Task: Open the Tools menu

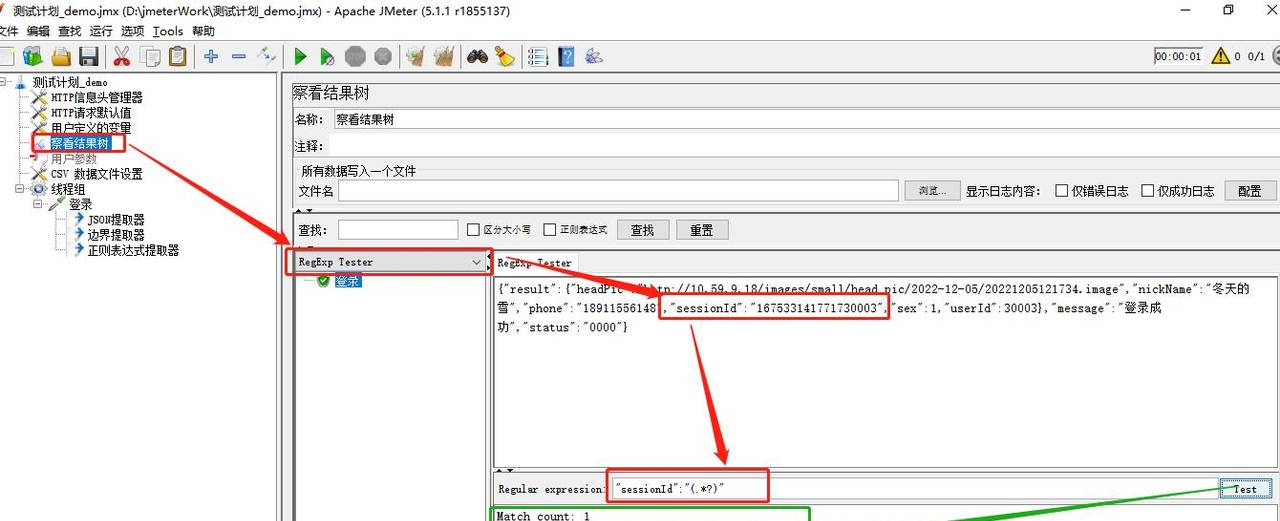Action: [x=168, y=31]
